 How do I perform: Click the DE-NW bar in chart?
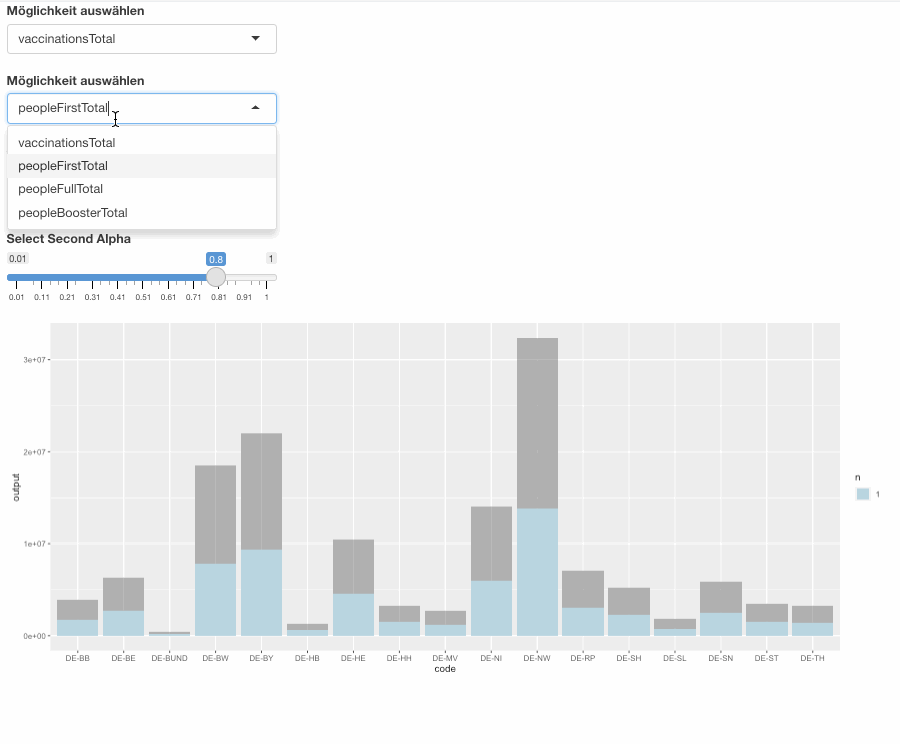tap(537, 487)
